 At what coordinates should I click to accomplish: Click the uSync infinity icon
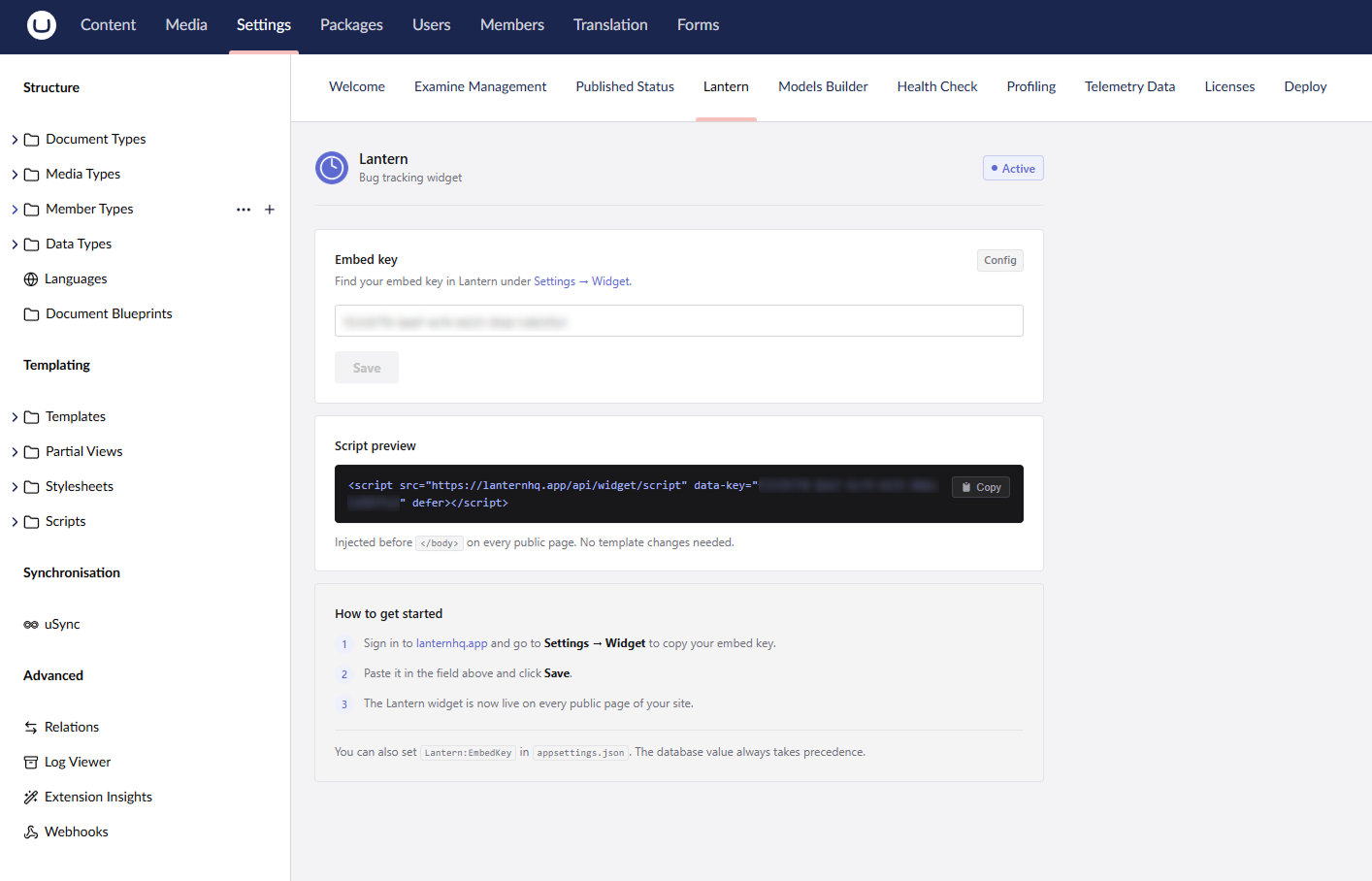(31, 625)
